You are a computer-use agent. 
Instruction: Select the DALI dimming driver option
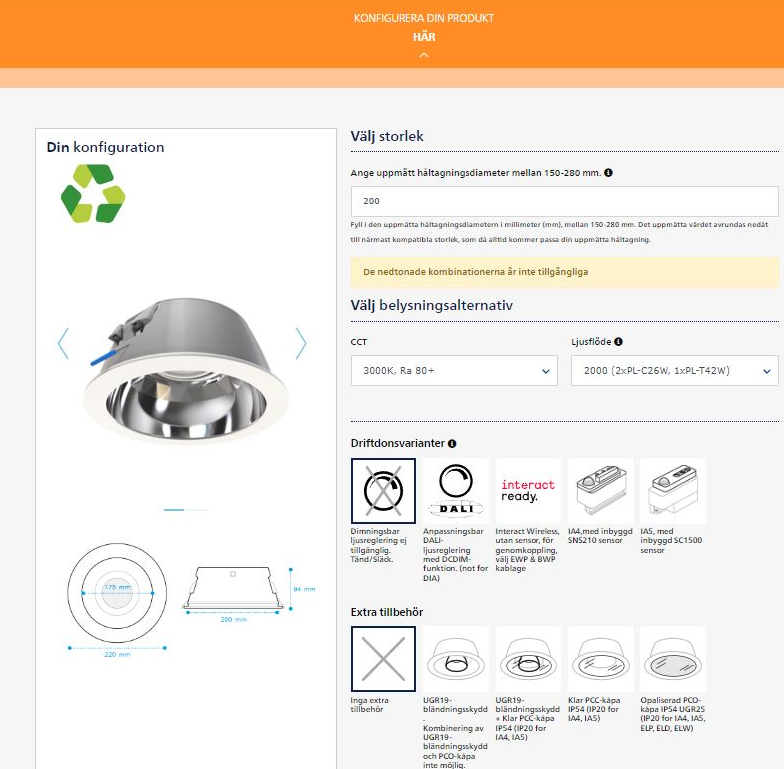(x=456, y=491)
